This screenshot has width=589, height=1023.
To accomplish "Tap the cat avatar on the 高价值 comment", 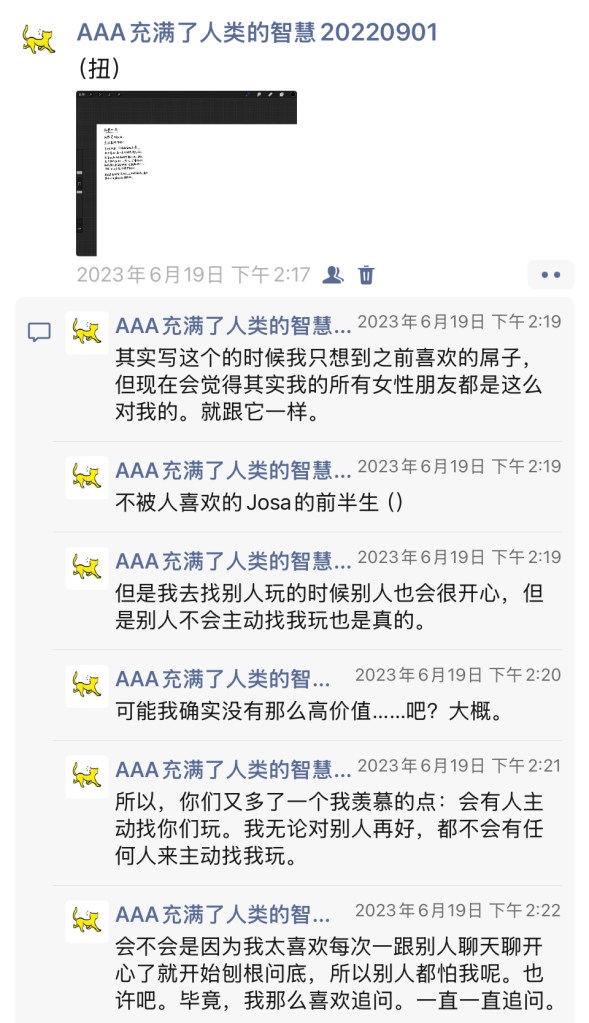I will click(x=87, y=686).
